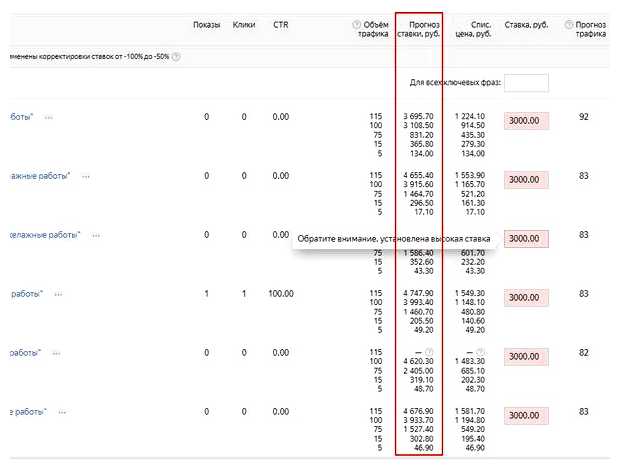Viewport: 620px width, 469px height.
Task: Click the bid adjustments -100% до -50% notice
Action: point(89,56)
